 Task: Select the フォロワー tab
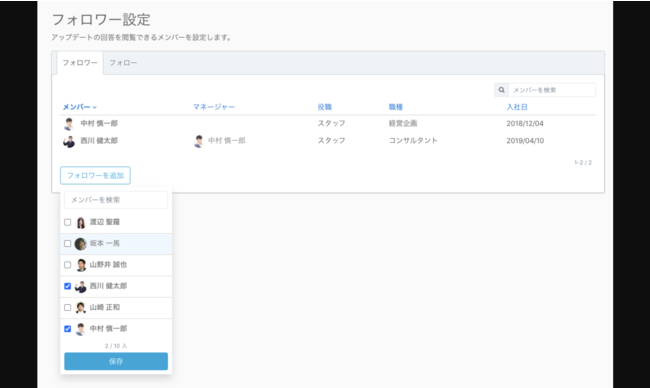coord(80,63)
